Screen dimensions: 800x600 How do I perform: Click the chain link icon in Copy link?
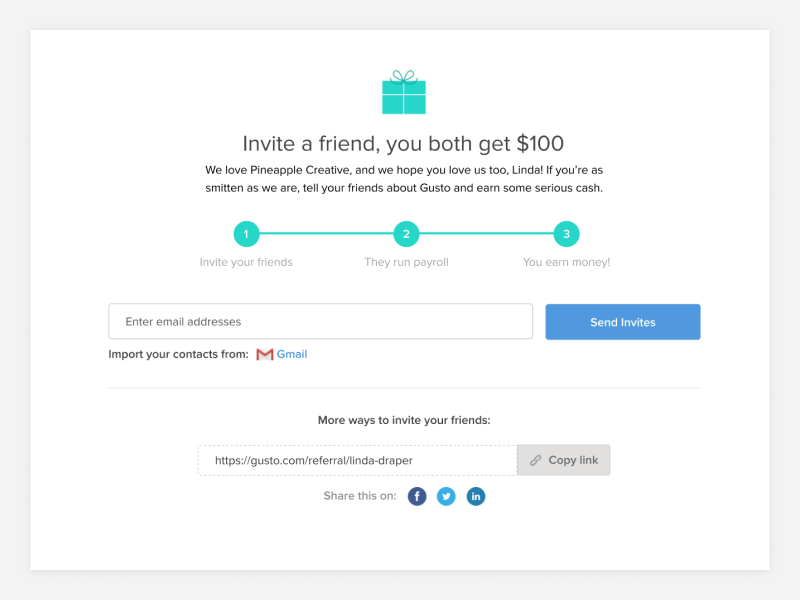pyautogui.click(x=536, y=460)
